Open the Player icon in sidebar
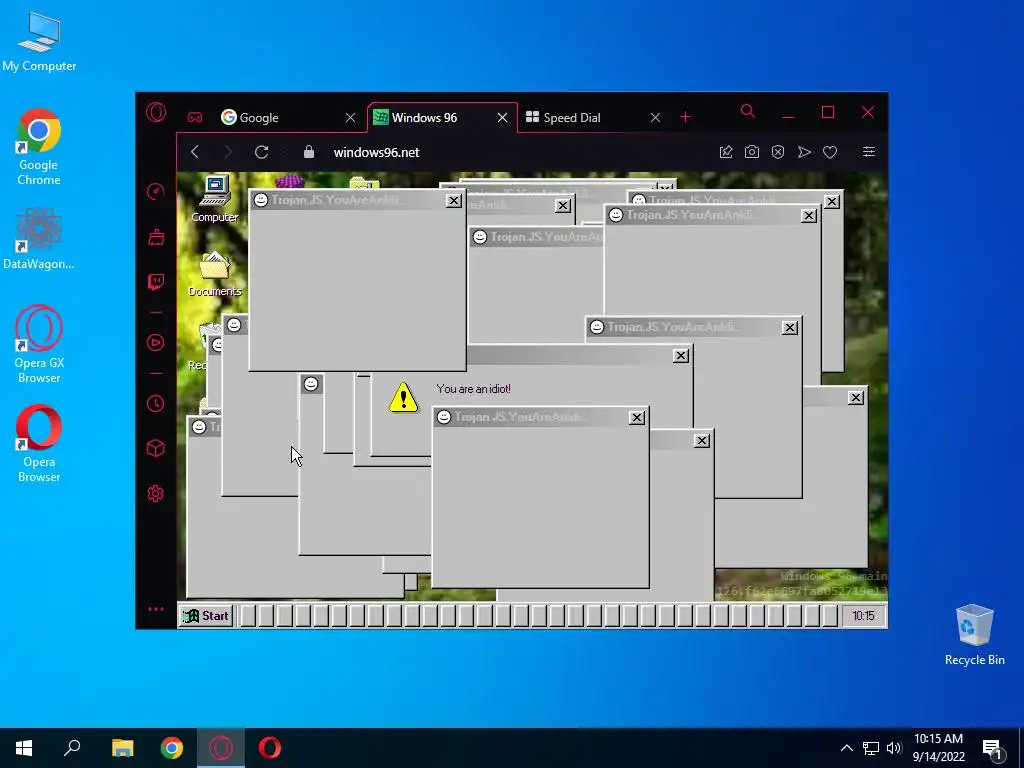Screen dimensions: 1024x768 pyautogui.click(x=155, y=343)
